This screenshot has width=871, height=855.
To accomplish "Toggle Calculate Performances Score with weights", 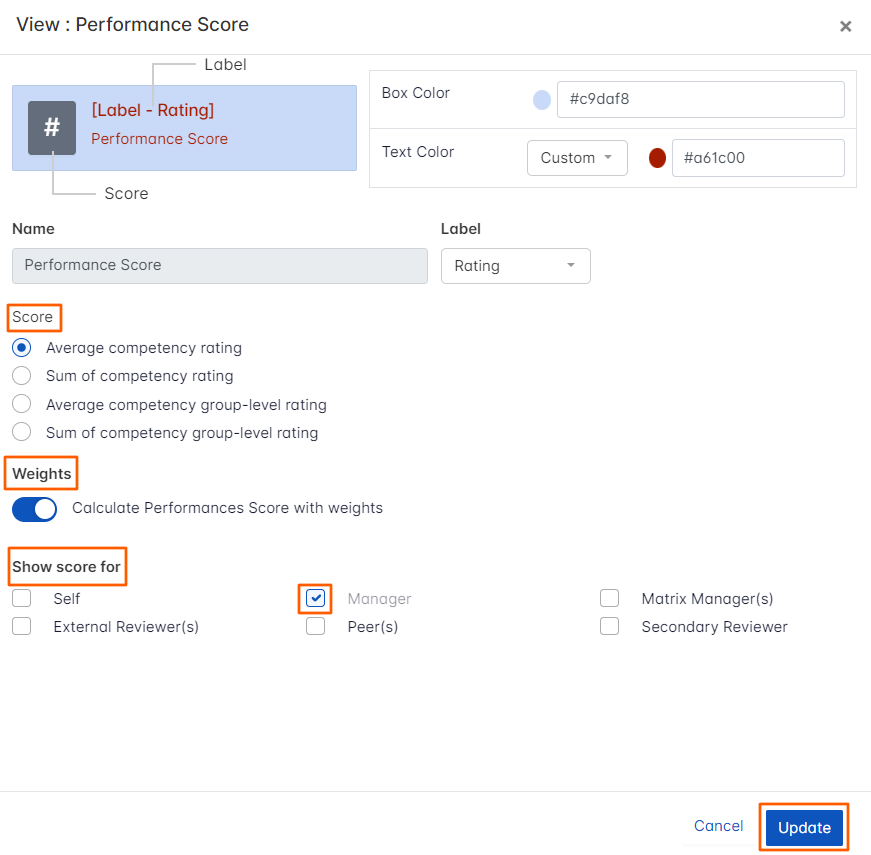I will point(35,509).
